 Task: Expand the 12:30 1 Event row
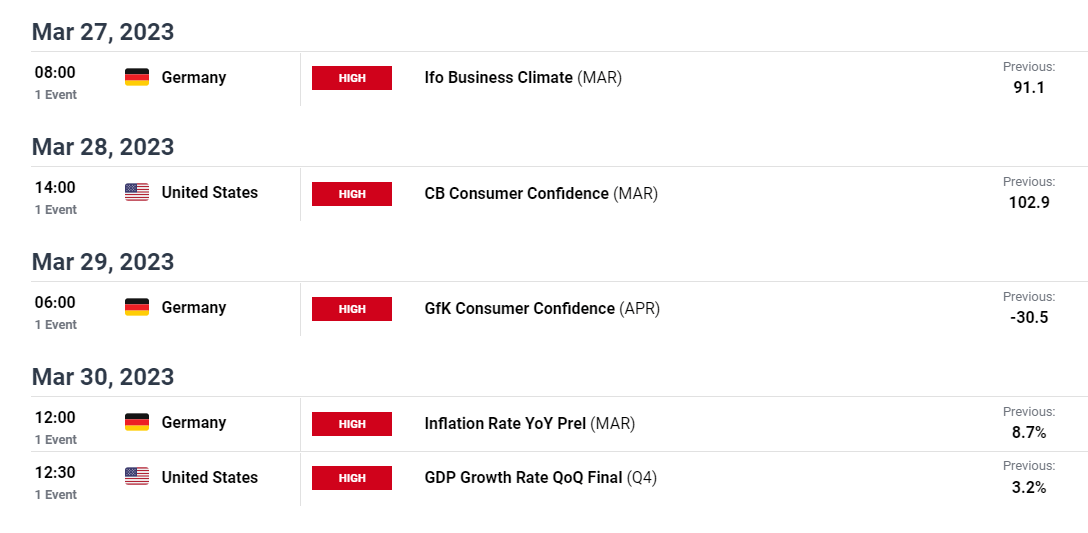click(x=56, y=482)
